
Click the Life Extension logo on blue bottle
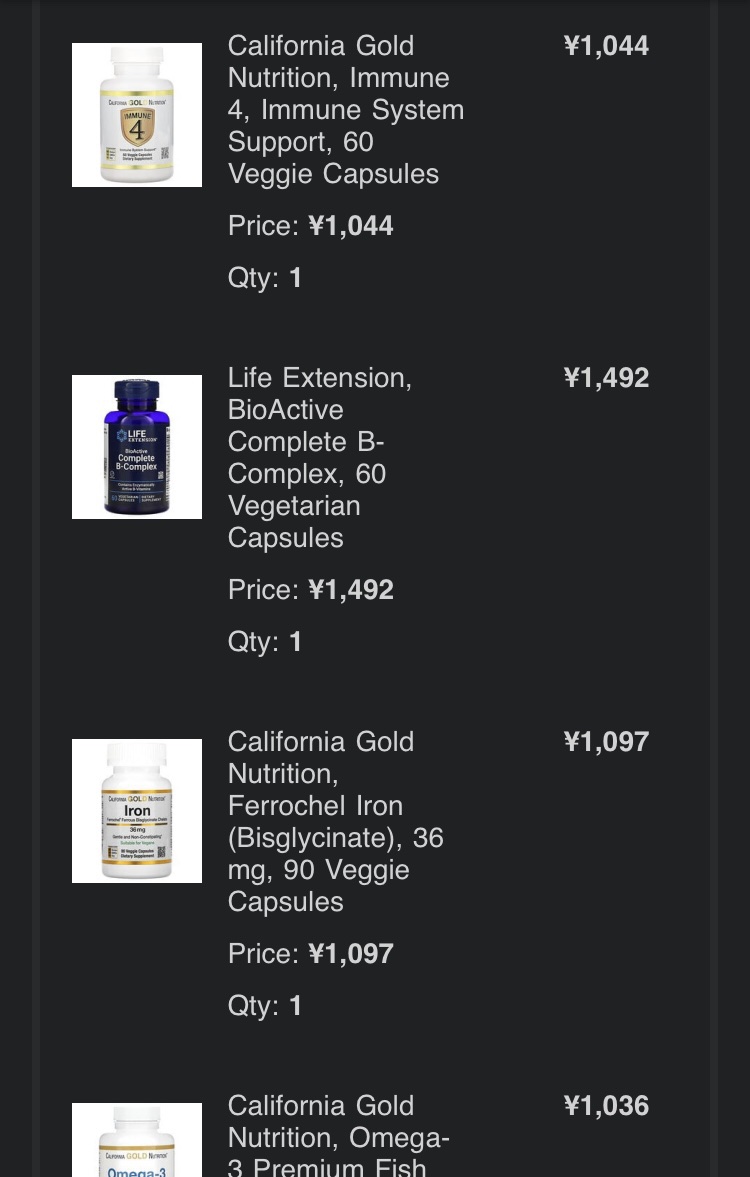136,436
